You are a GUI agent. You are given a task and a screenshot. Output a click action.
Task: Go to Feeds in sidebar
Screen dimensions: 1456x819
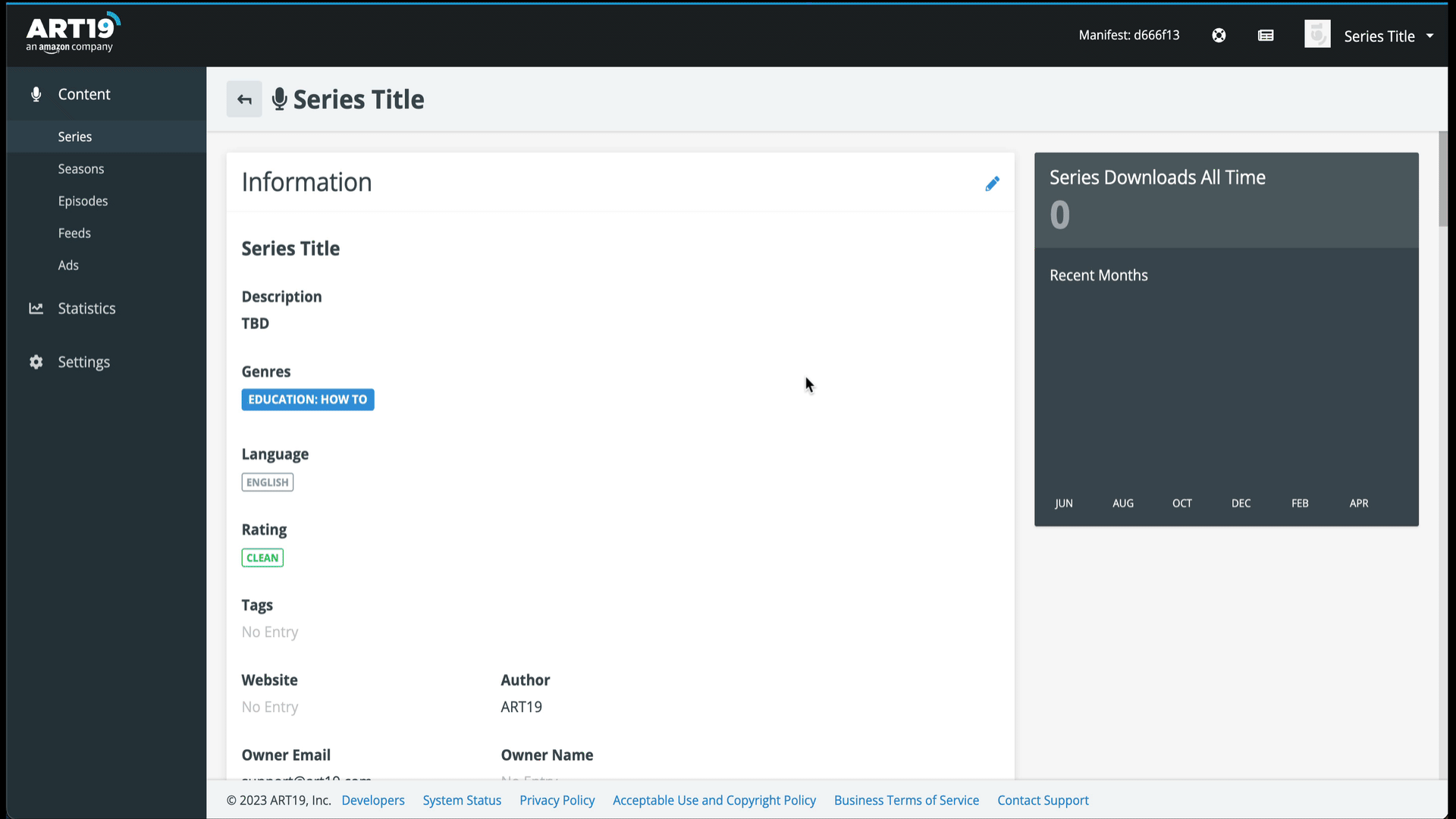pyautogui.click(x=74, y=233)
